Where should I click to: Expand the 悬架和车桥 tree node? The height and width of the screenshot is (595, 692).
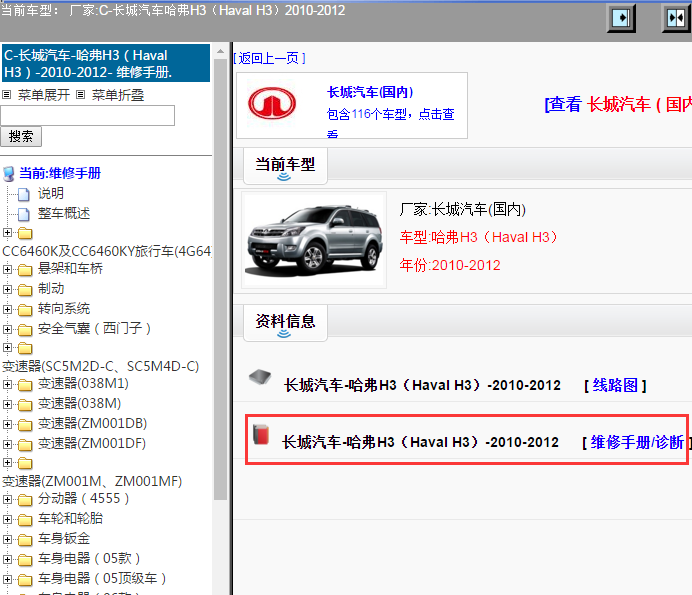point(7,269)
